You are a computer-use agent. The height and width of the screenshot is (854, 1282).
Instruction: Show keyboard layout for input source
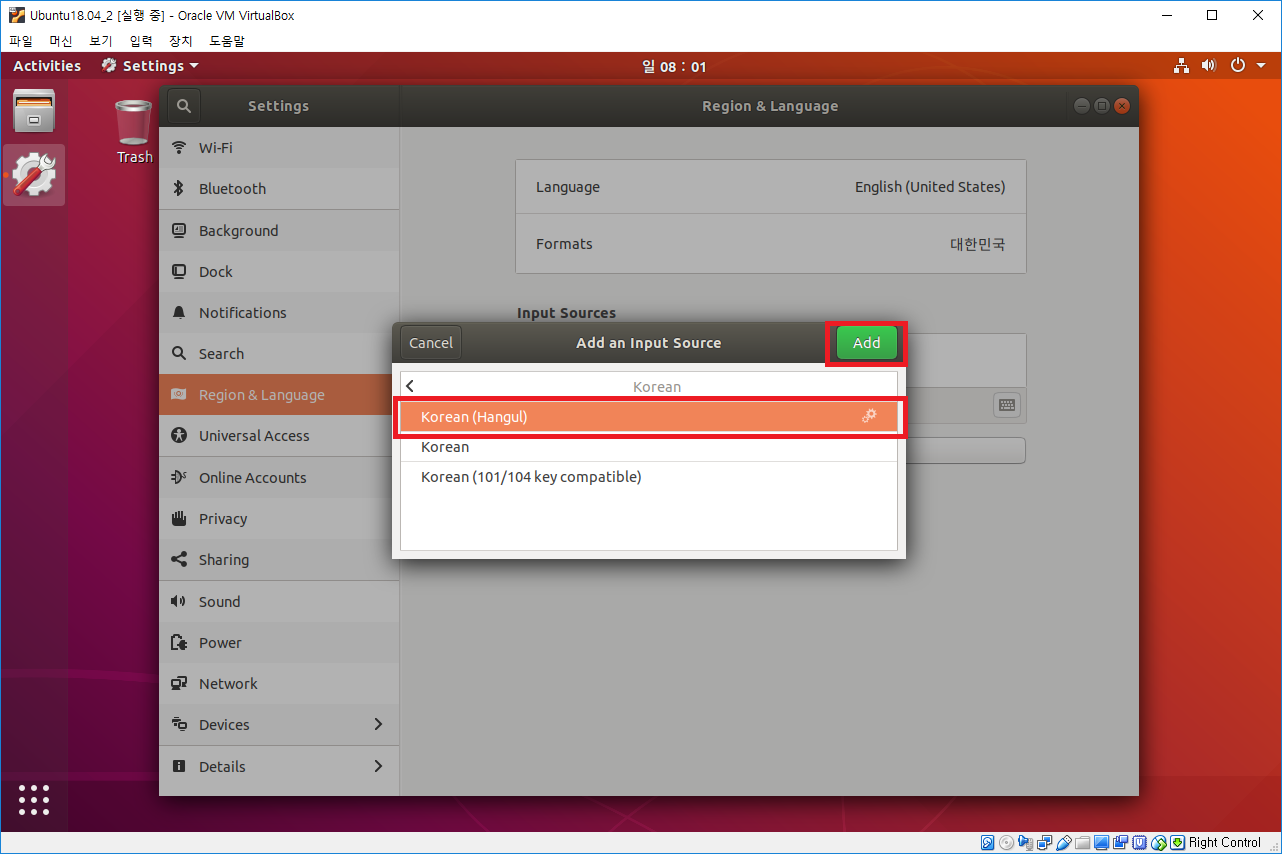pyautogui.click(x=1007, y=405)
